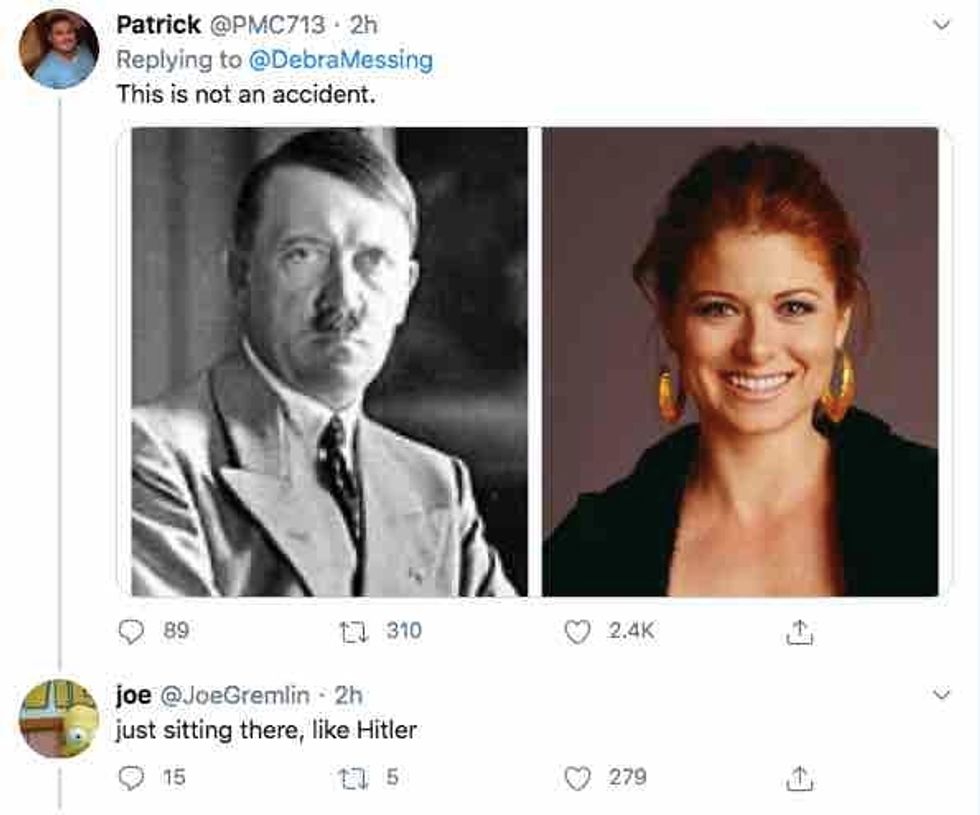Retweet joe's tweet showing 5 retweets
Viewport: 980px width, 815px height.
pyautogui.click(x=354, y=777)
